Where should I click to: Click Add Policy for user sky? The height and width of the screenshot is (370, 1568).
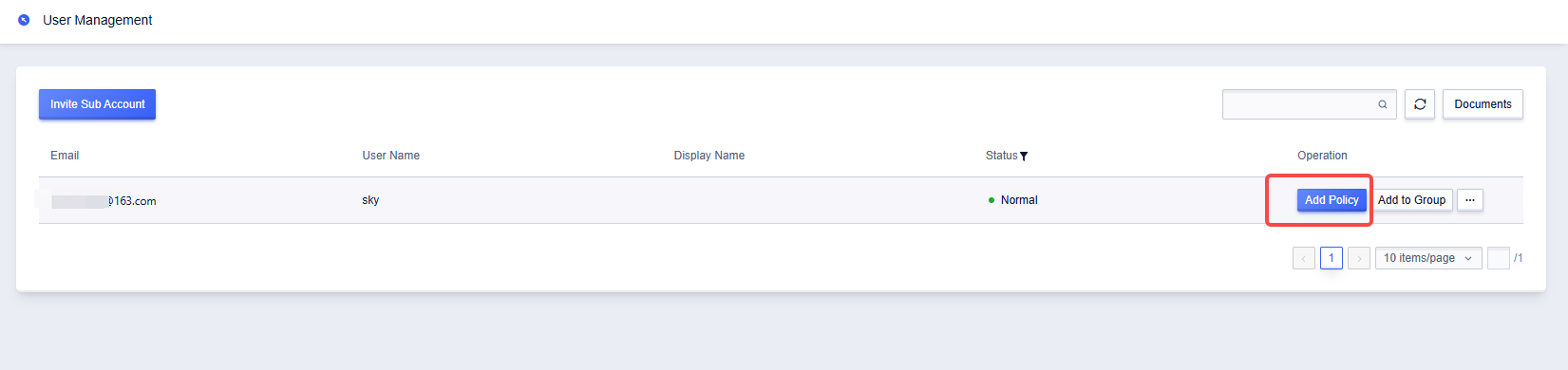1332,200
